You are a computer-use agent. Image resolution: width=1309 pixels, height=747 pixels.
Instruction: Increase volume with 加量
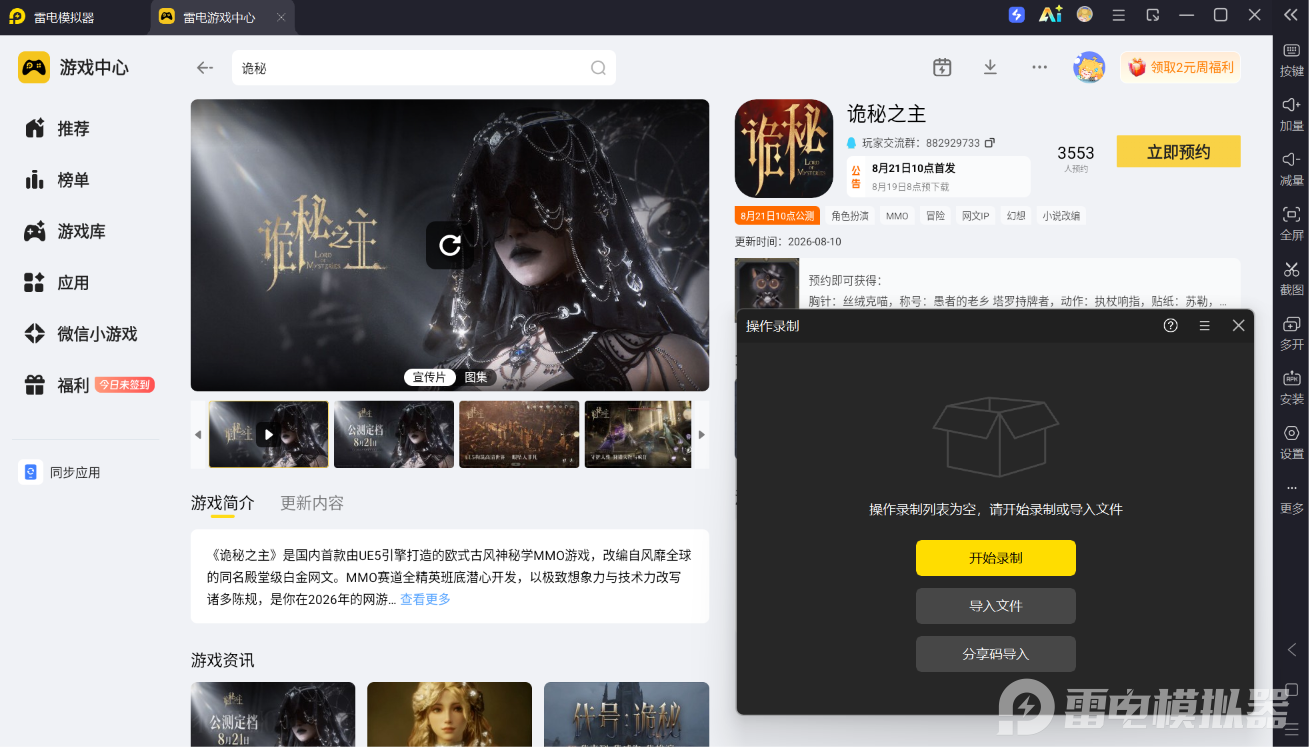(x=1292, y=114)
